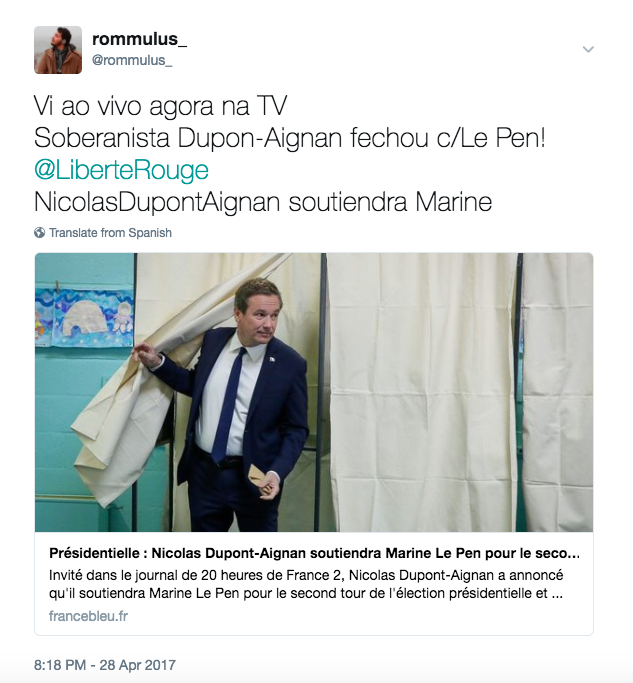
Task: Open the Présidentielle article headline
Action: [314, 553]
